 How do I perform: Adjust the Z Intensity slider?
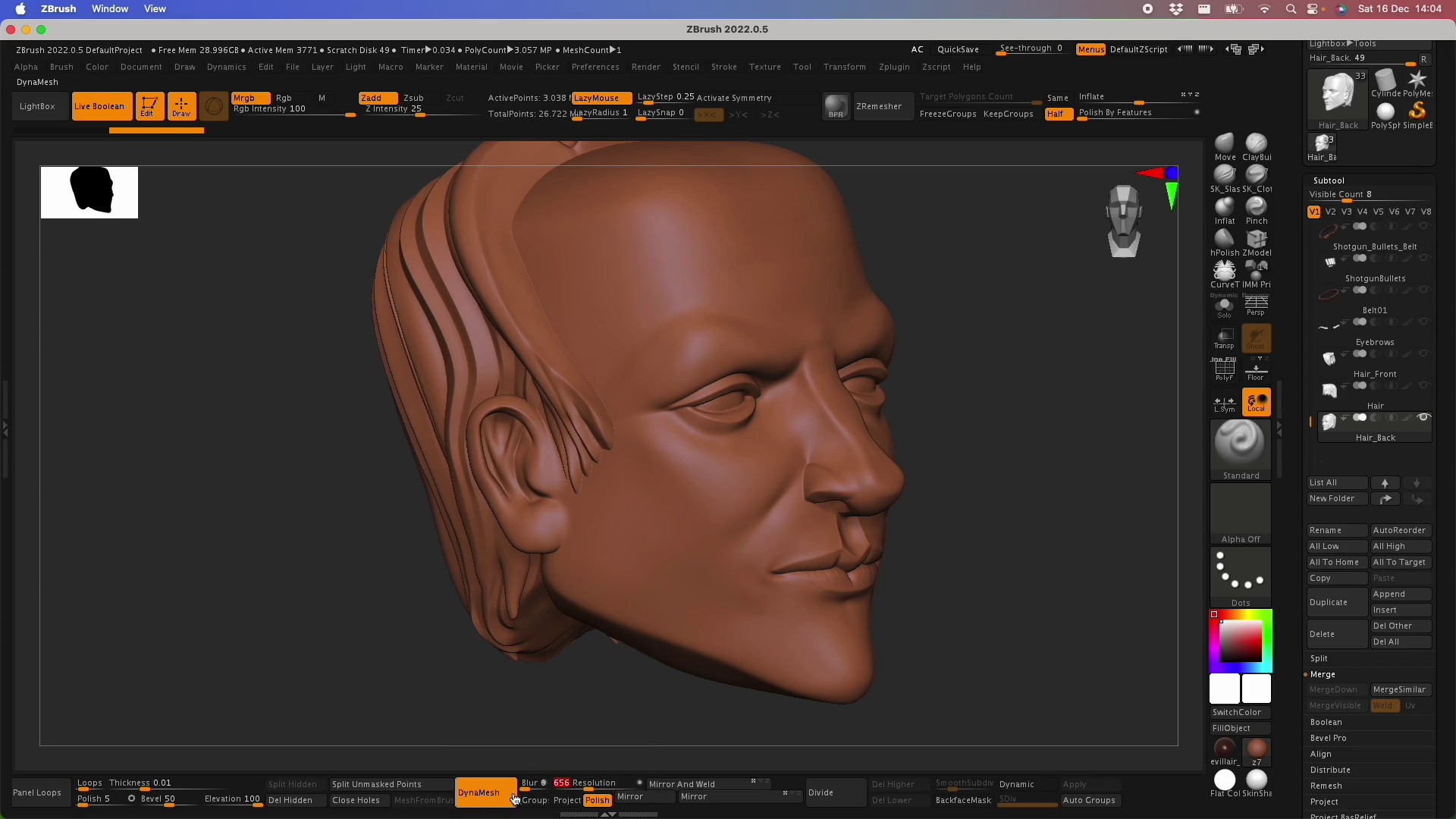422,110
